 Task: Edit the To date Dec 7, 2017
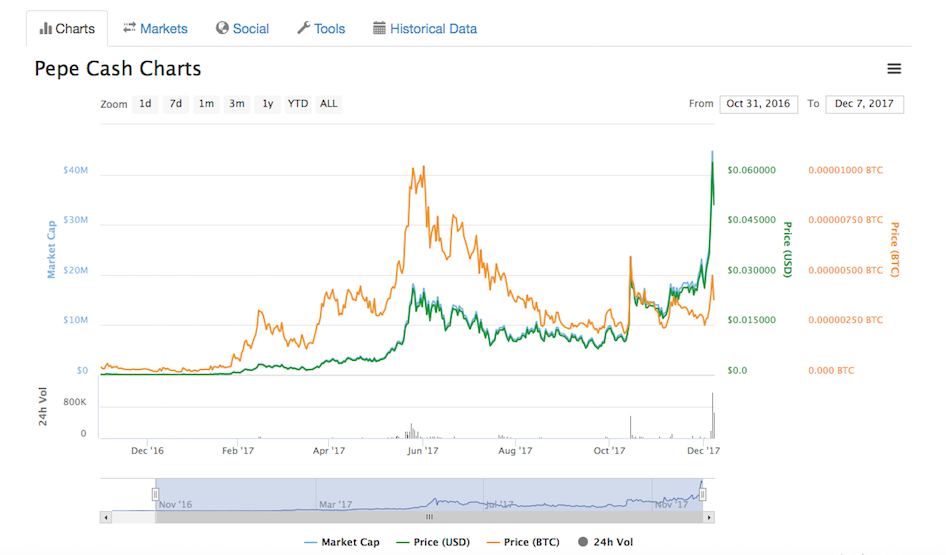click(864, 104)
